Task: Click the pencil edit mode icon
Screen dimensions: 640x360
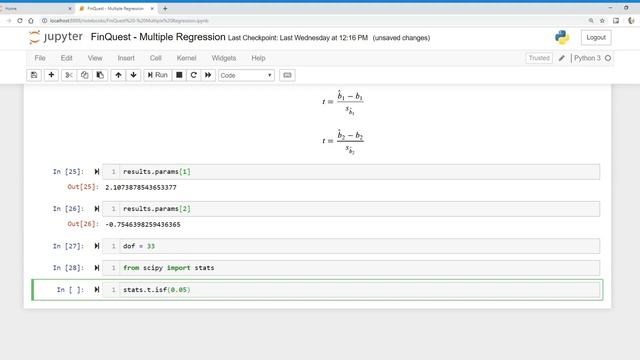Action: [x=562, y=58]
